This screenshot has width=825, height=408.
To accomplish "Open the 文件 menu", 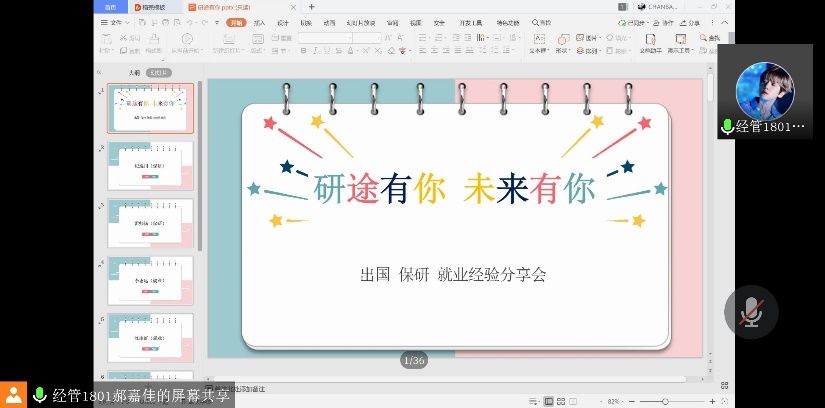I will [115, 22].
